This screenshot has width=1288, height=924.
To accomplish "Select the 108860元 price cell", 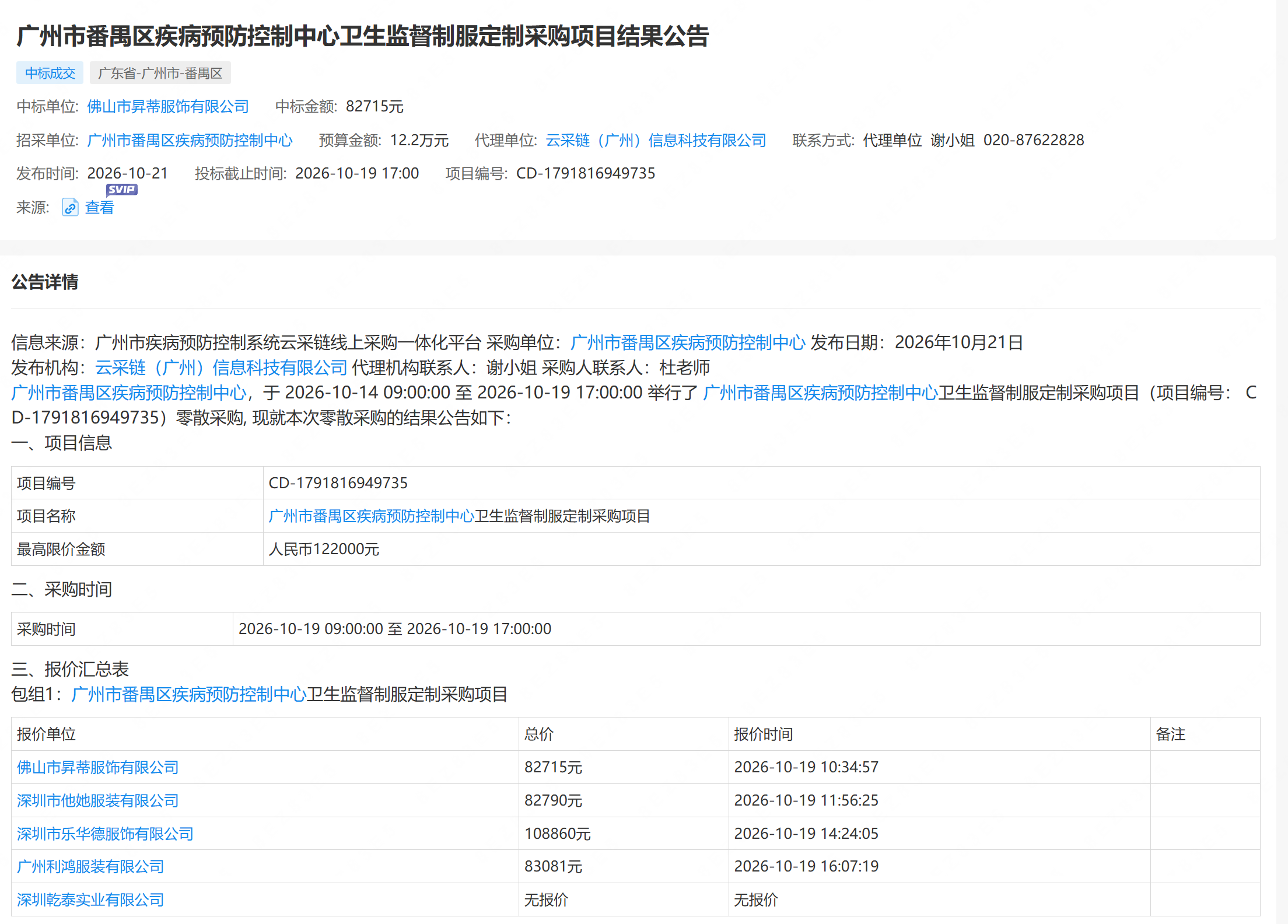I will coord(624,834).
